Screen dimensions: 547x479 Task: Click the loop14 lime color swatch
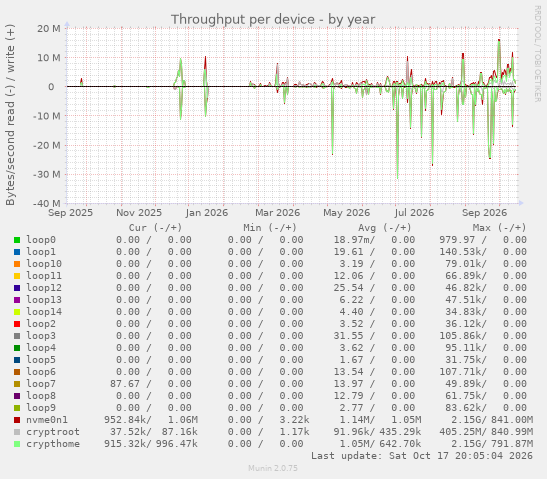tap(17, 312)
